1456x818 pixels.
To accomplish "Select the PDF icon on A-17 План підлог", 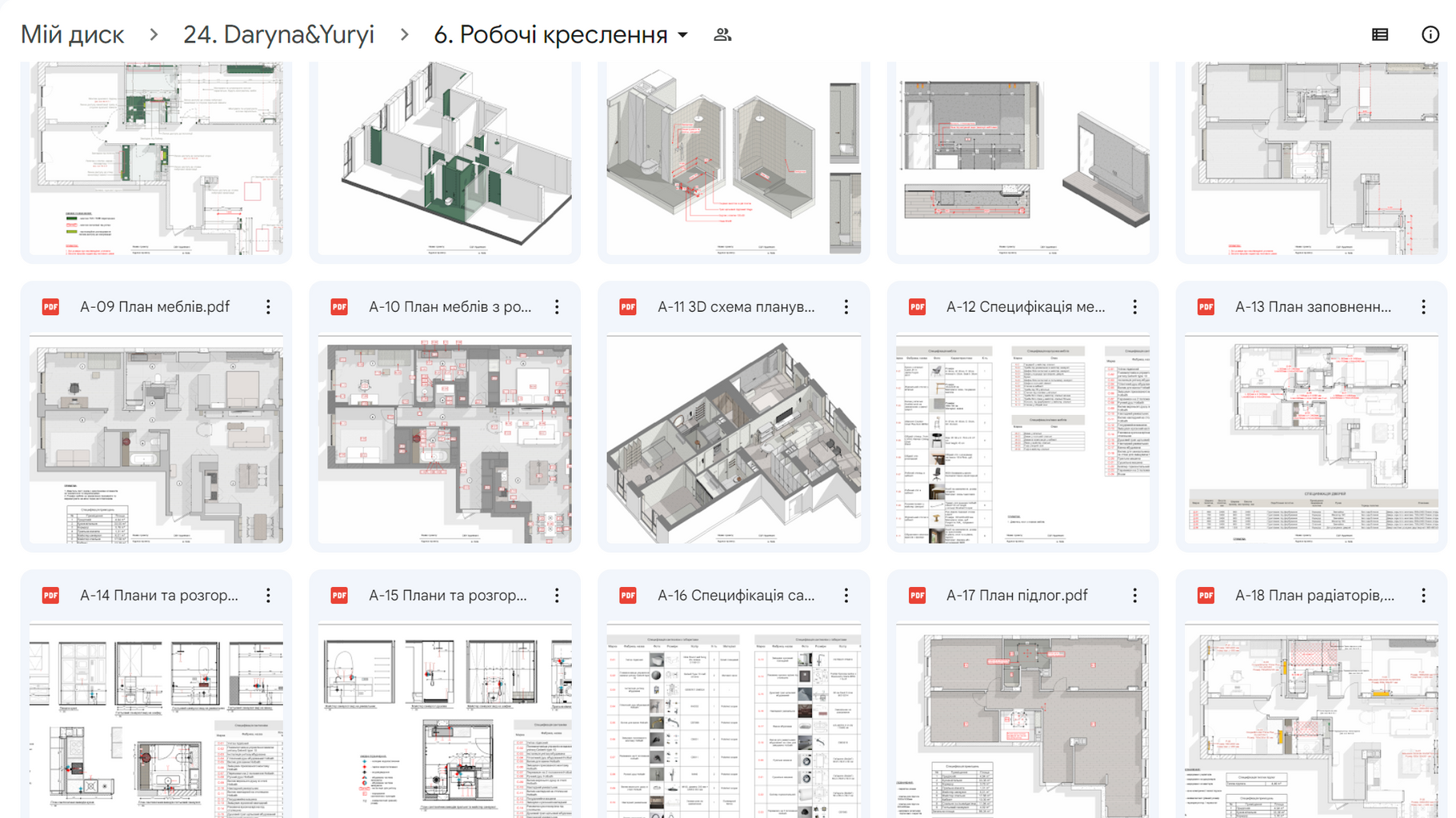I will pos(918,596).
